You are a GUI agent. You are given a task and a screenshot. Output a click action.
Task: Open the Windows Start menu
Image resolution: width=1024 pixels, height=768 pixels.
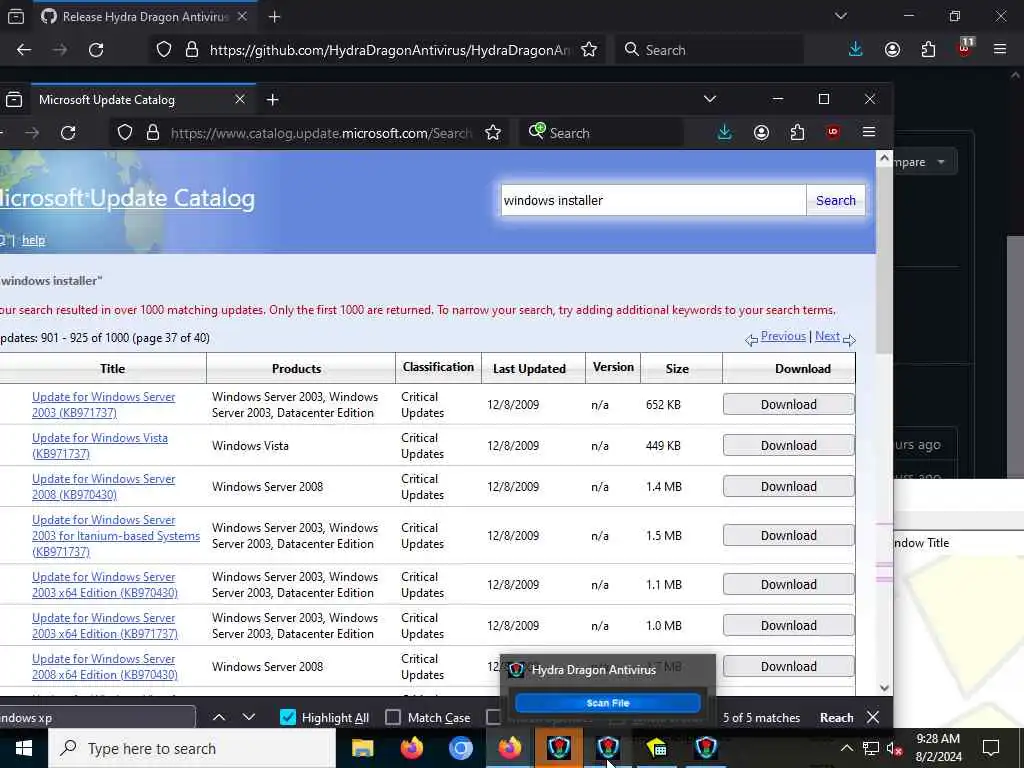[x=24, y=748]
